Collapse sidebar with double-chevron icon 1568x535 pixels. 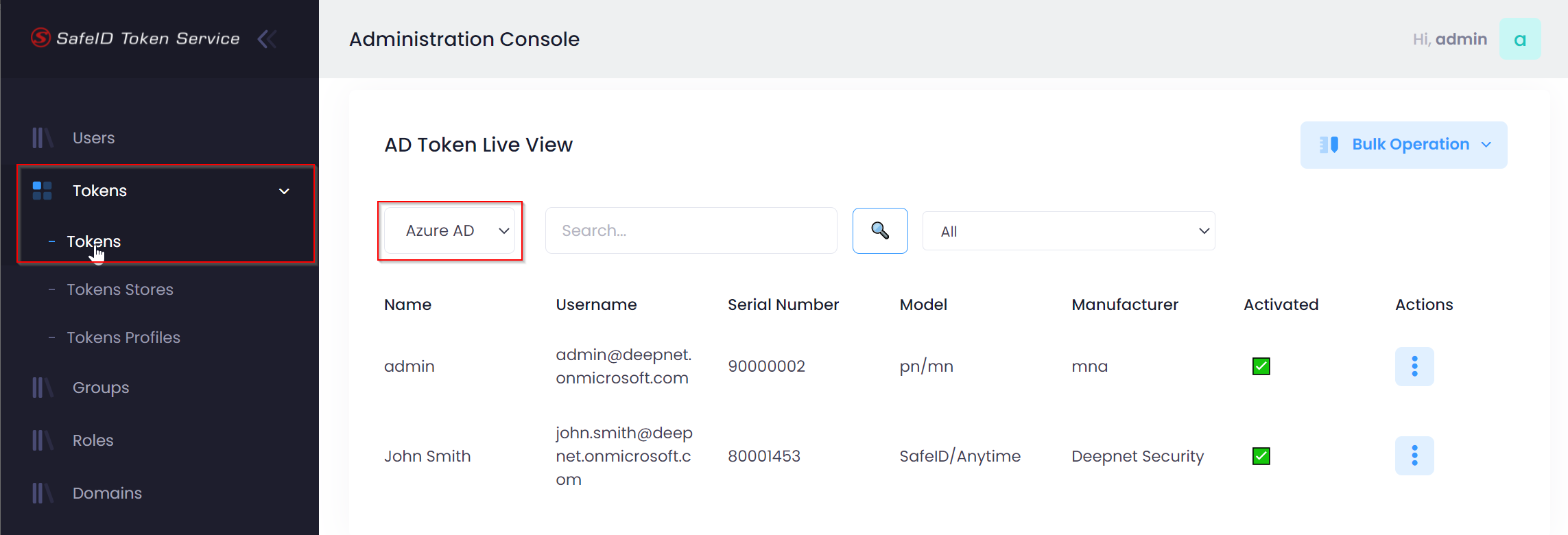pos(267,39)
